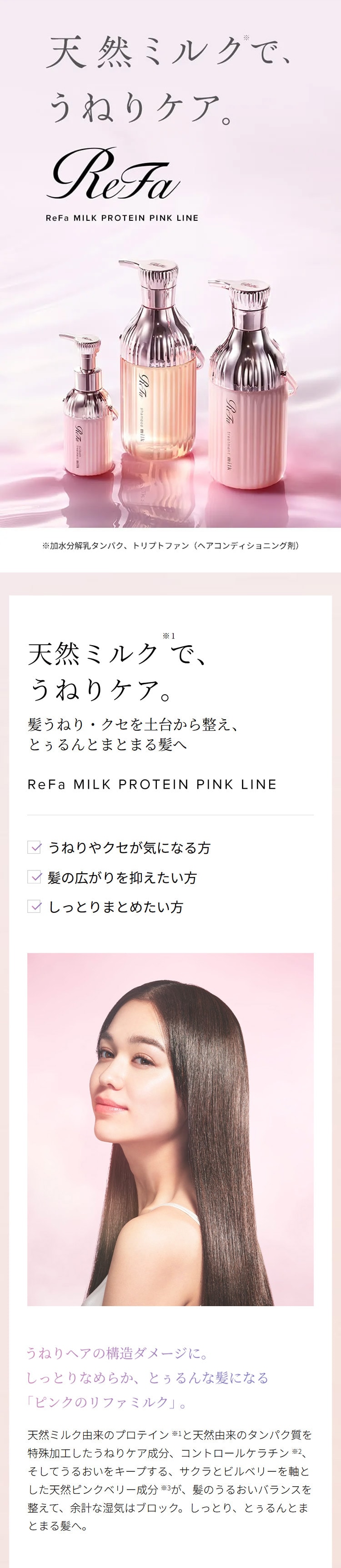Toggle the 髪の広がりを抑えたい方 checkbox
This screenshot has width=341, height=1568.
(x=35, y=877)
